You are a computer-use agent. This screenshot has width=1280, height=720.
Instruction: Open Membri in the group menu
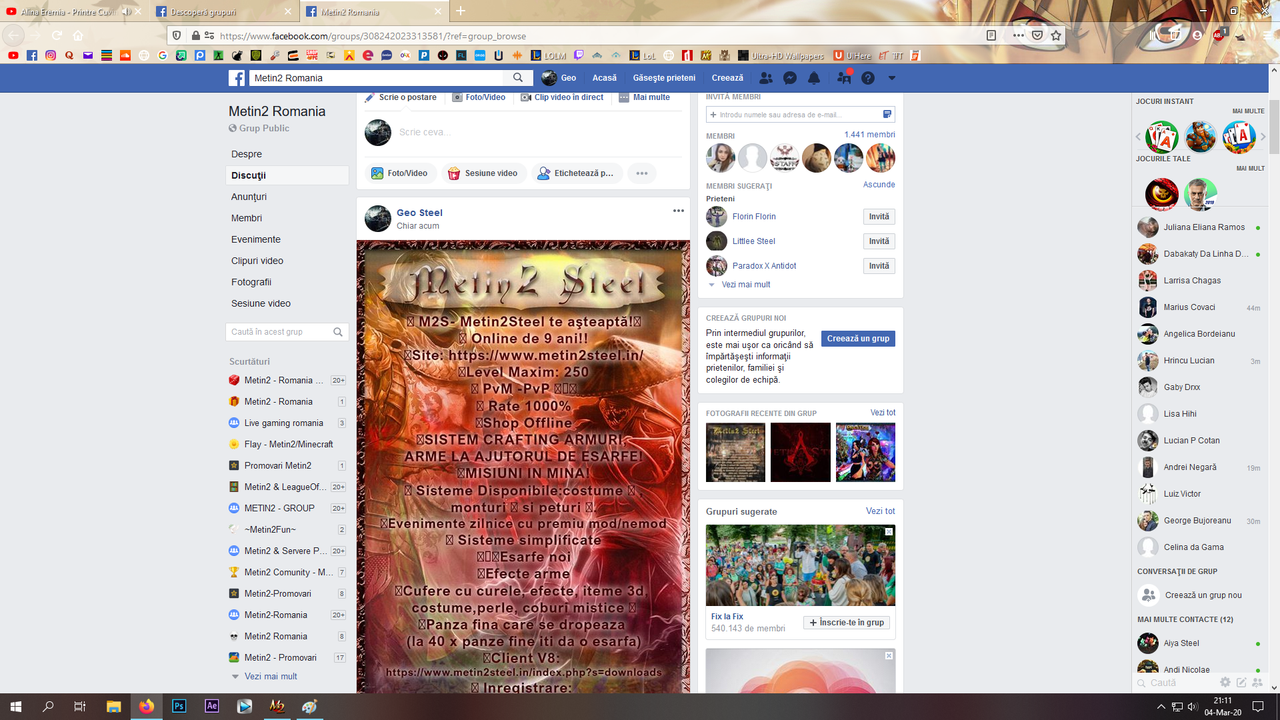tap(246, 218)
